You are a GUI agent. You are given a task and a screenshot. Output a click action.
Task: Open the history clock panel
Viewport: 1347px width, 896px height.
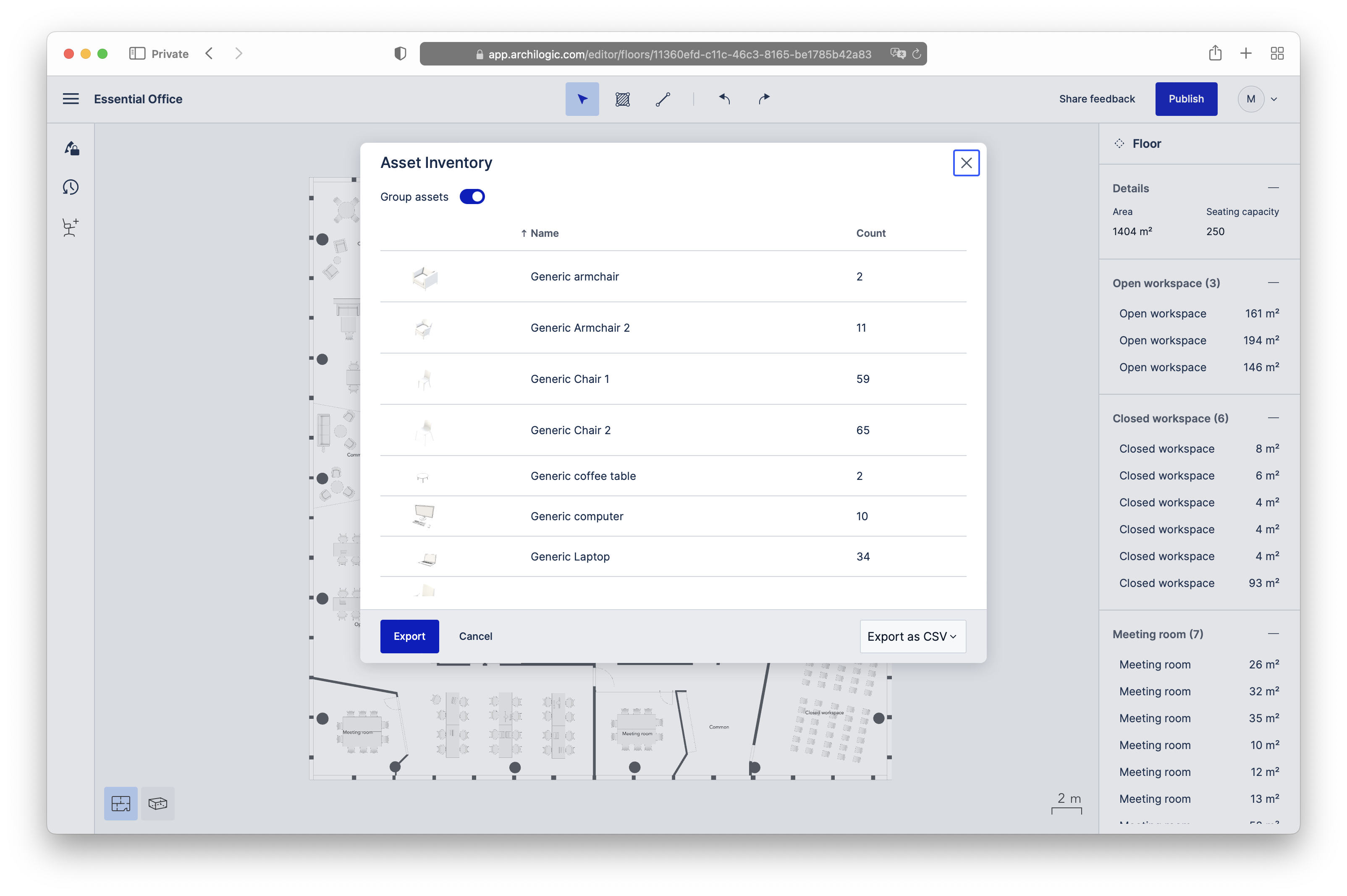tap(71, 187)
